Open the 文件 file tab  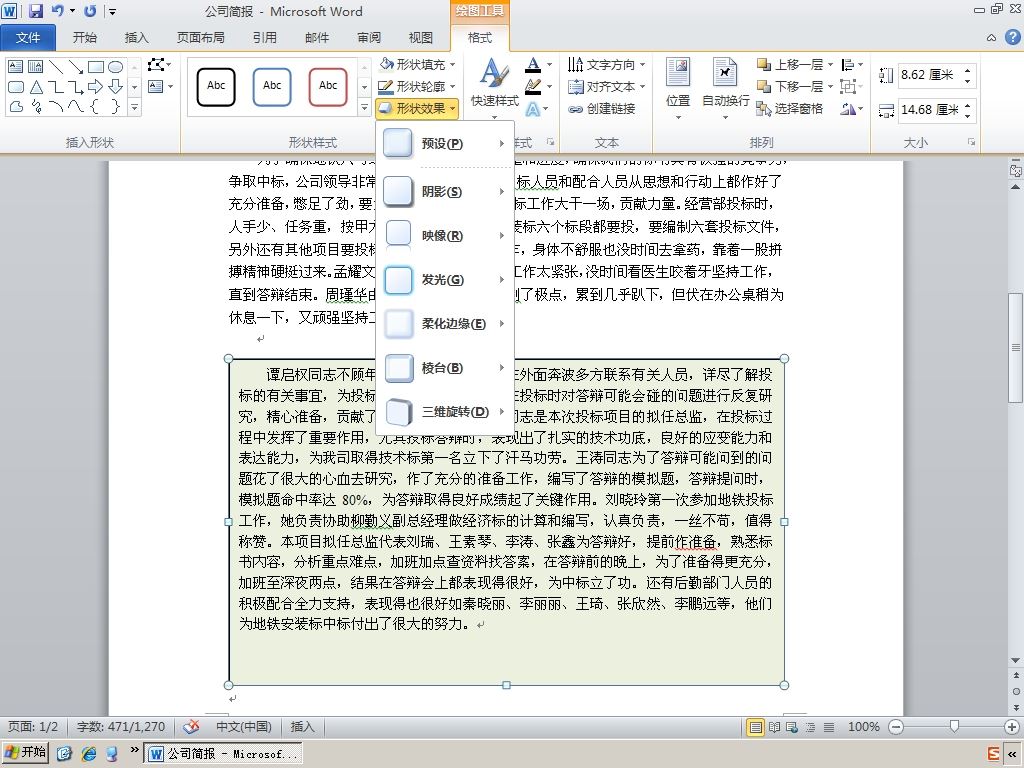click(x=28, y=38)
